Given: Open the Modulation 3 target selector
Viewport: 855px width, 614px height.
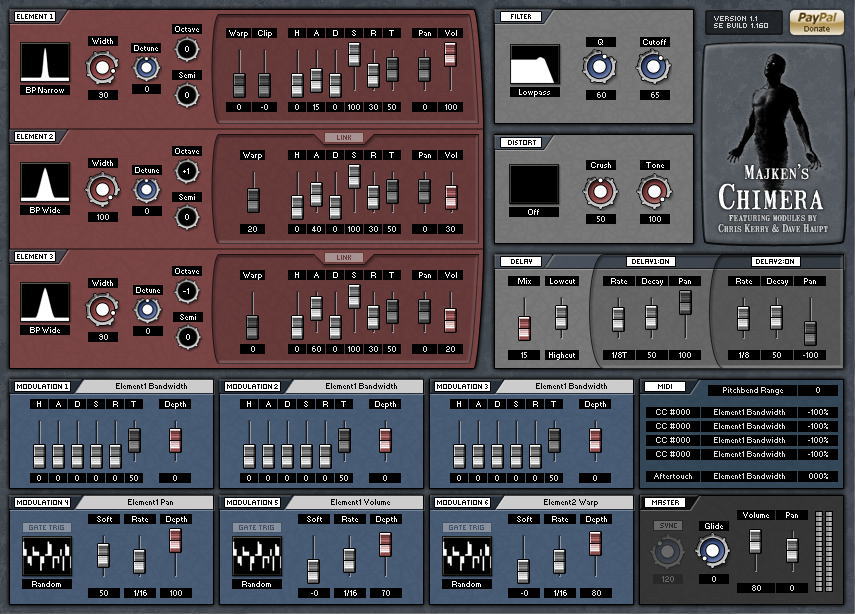Looking at the screenshot, I should [565, 386].
